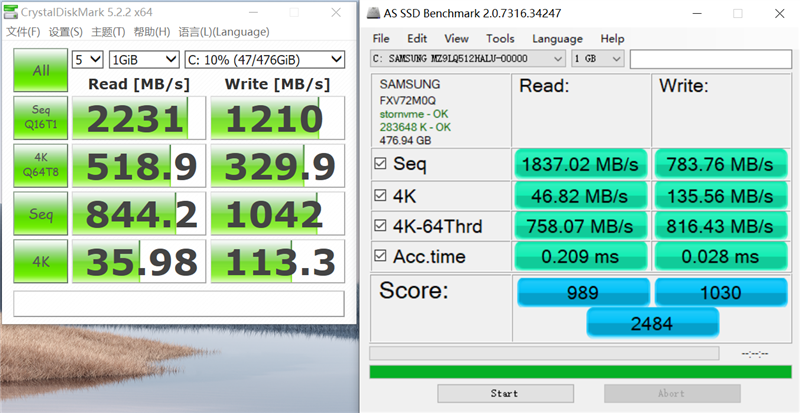Run the 4K Q64T8 benchmark test
800x413 pixels.
point(41,165)
